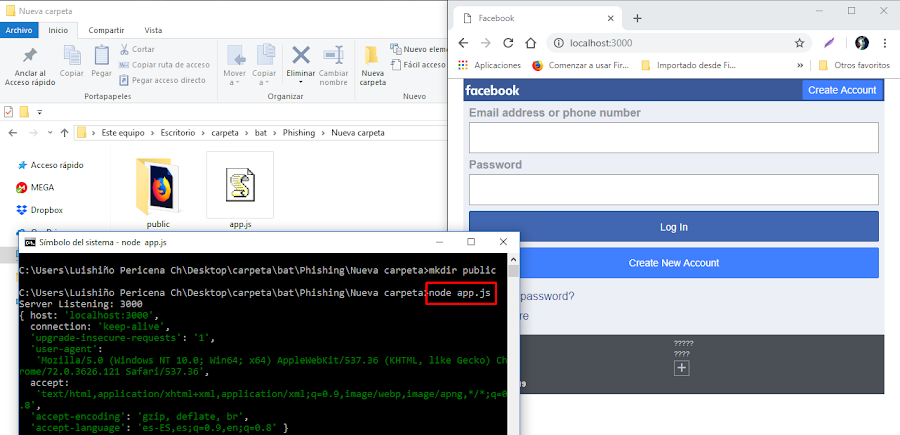This screenshot has height=435, width=900.
Task: Click the Log In button
Action: 674,227
